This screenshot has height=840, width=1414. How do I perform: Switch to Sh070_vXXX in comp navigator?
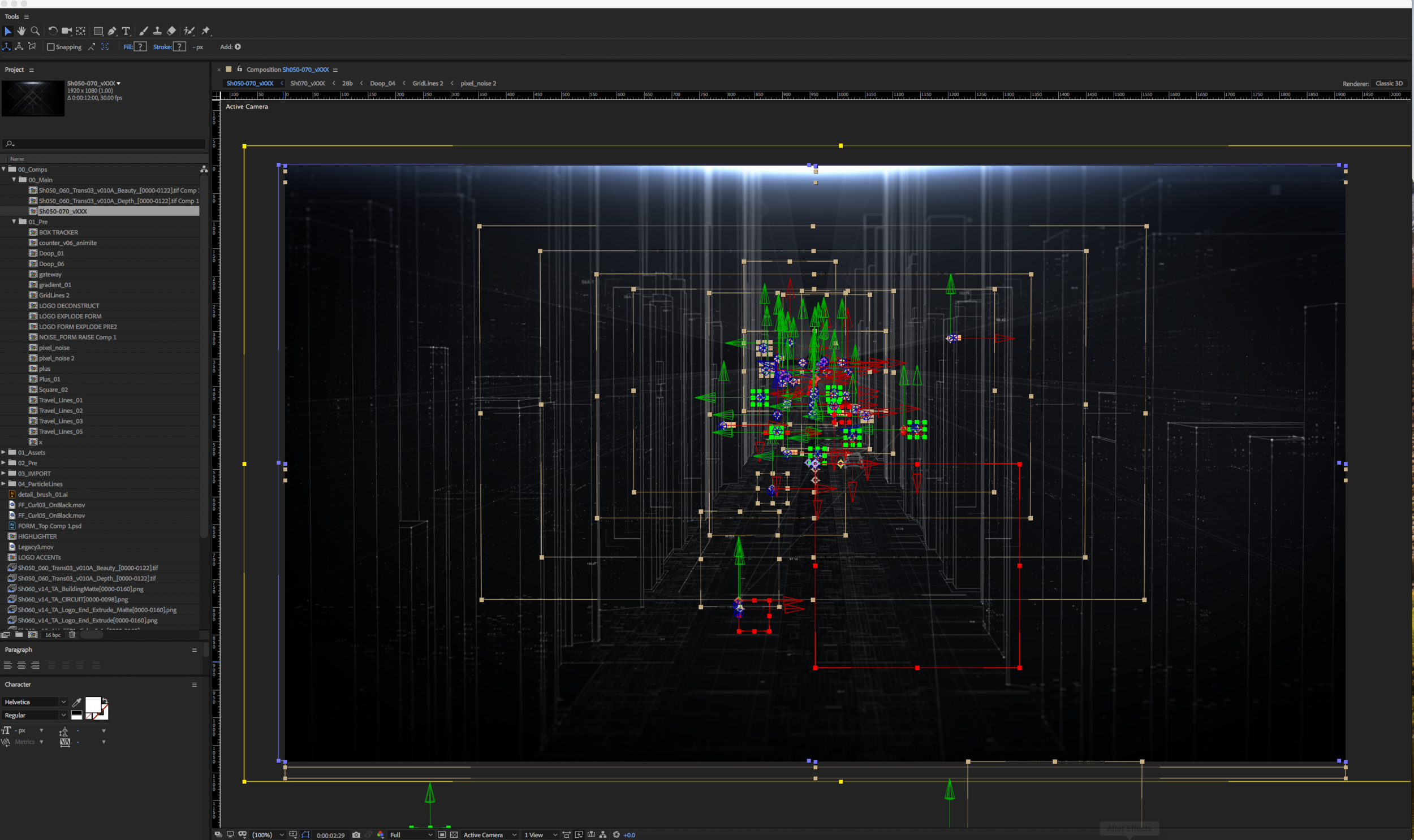(308, 83)
